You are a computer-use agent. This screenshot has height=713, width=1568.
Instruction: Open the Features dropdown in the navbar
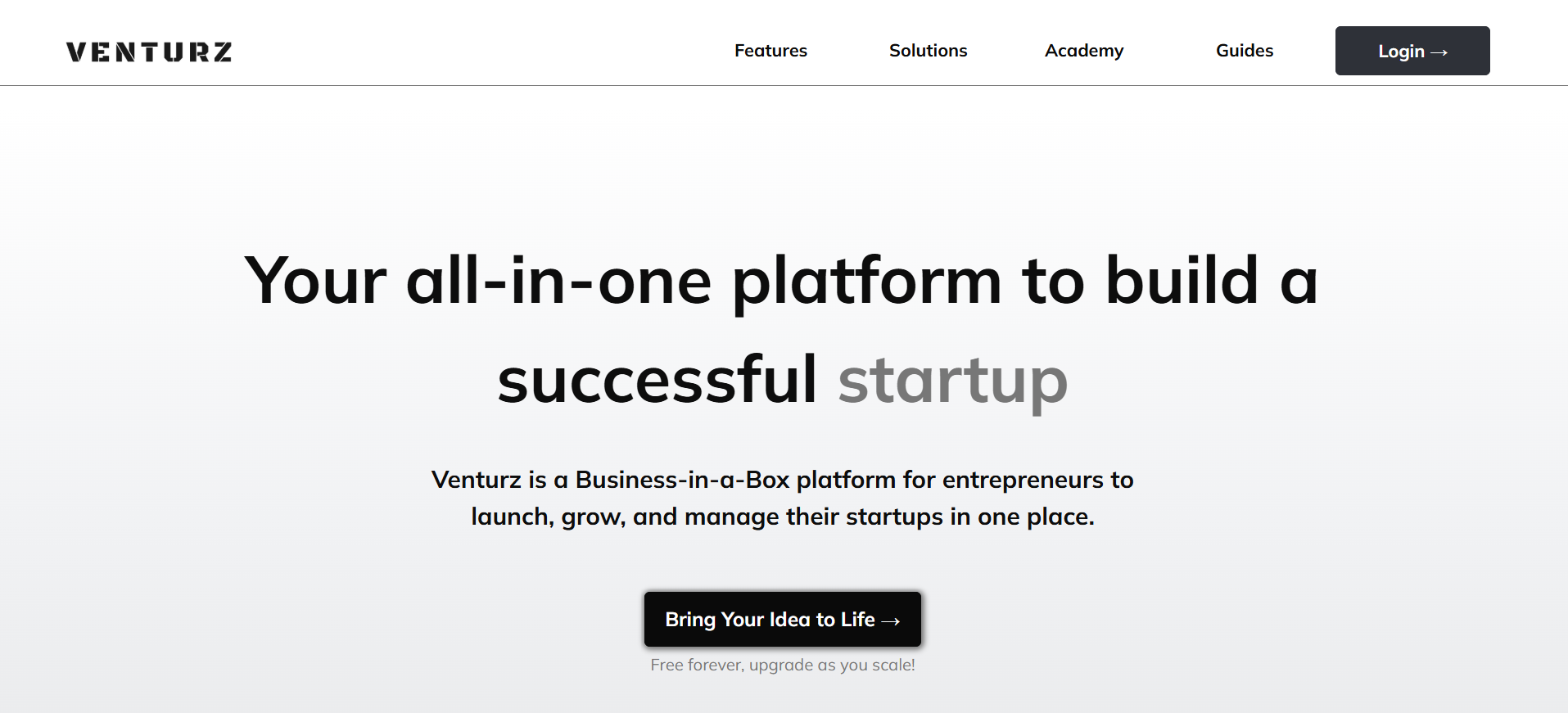(770, 51)
